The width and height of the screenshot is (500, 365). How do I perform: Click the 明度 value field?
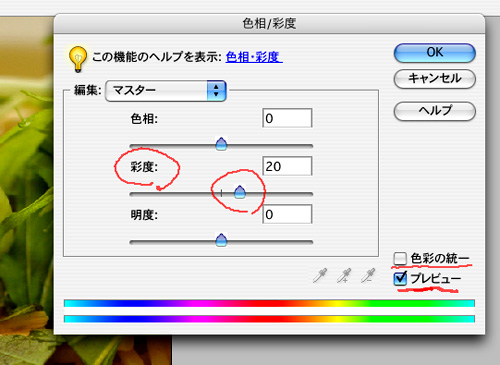click(287, 214)
